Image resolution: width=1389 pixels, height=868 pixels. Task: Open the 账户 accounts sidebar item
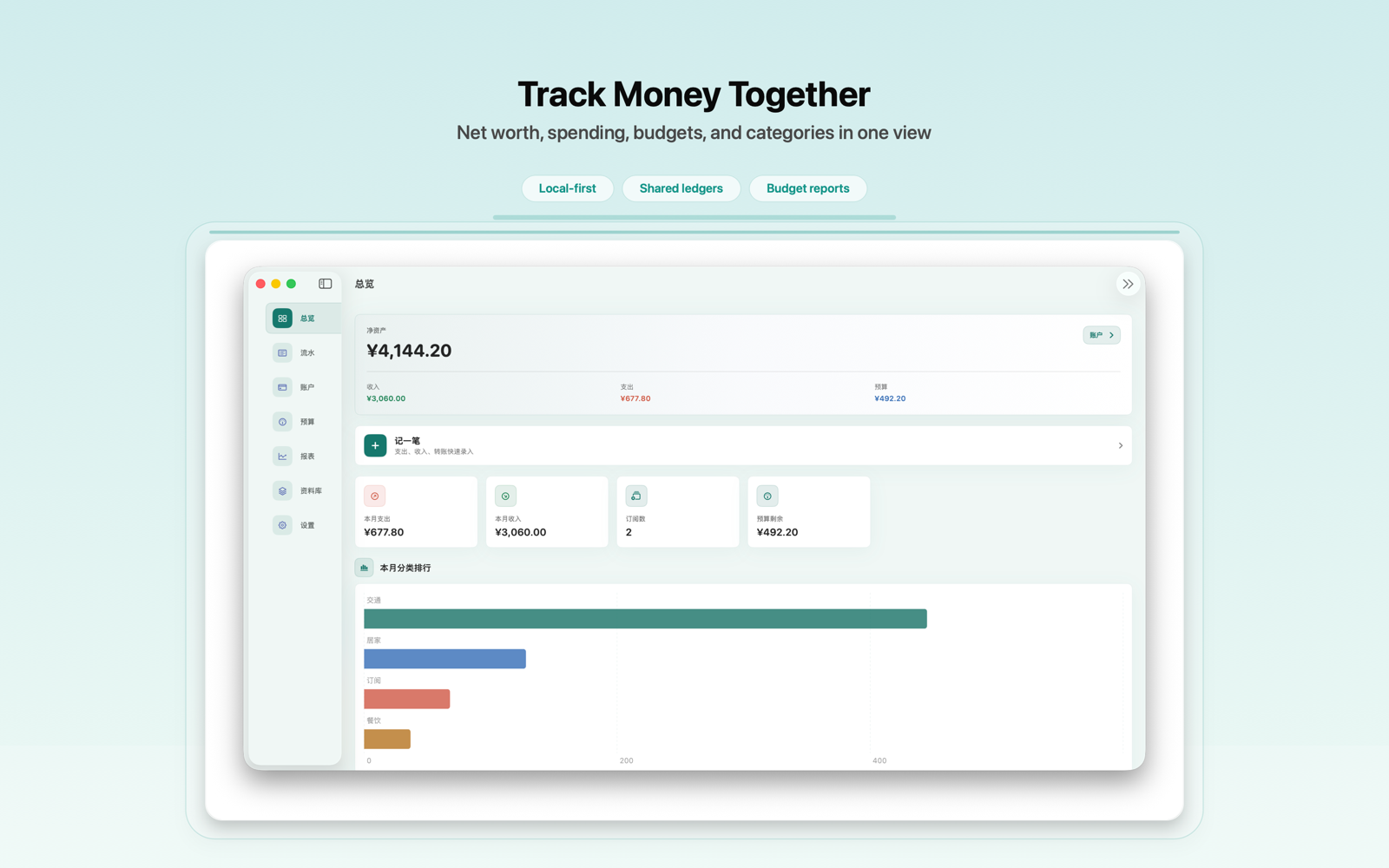303,387
